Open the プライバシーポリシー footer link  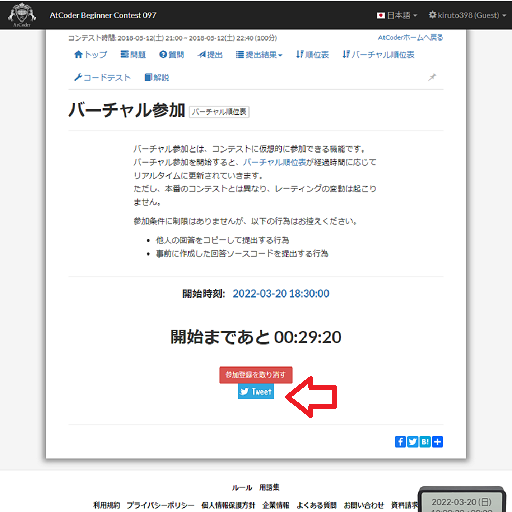[x=160, y=505]
